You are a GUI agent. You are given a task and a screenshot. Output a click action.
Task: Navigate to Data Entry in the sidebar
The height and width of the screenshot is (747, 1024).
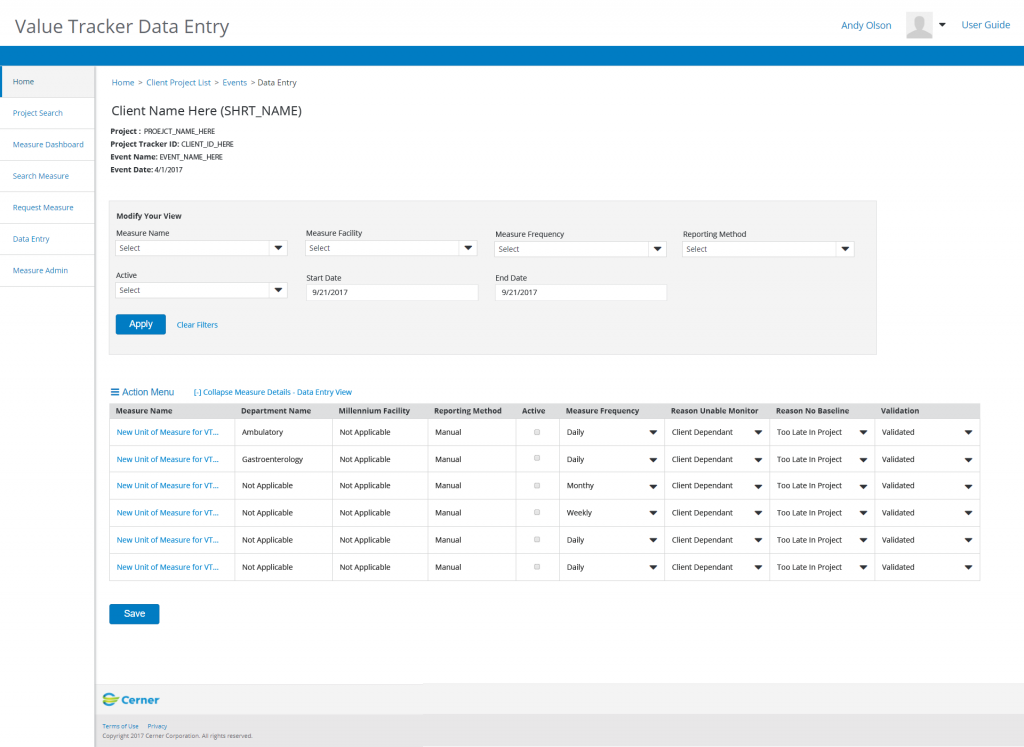click(33, 238)
